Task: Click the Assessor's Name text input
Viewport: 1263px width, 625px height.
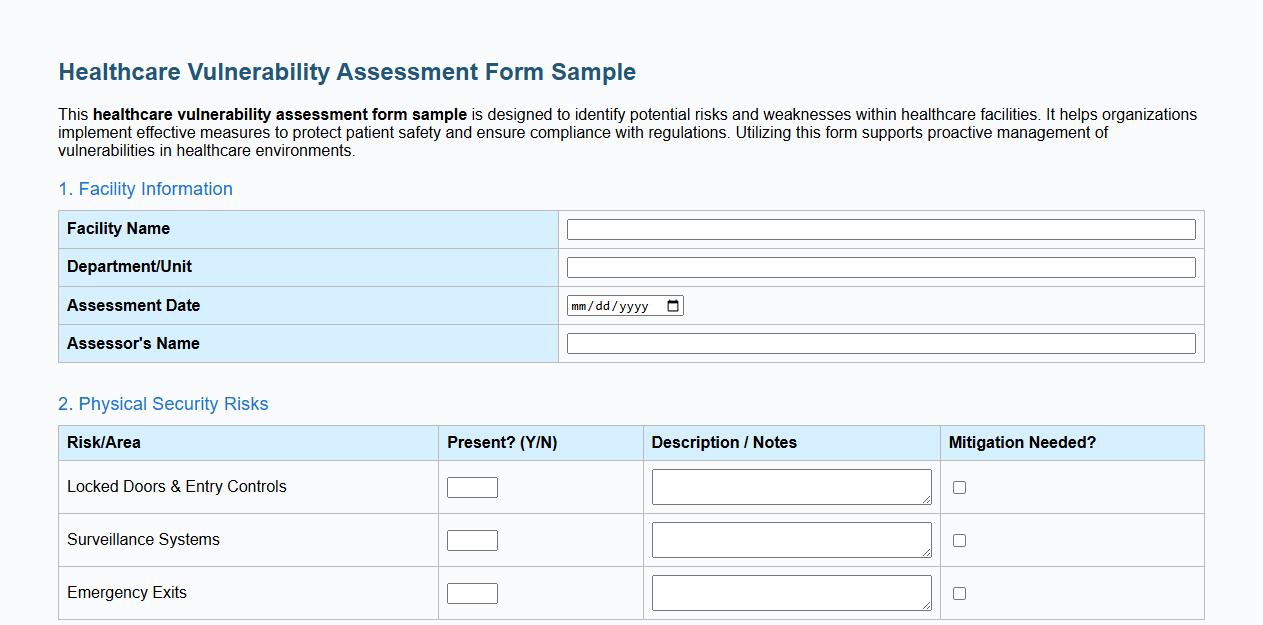Action: coord(880,342)
